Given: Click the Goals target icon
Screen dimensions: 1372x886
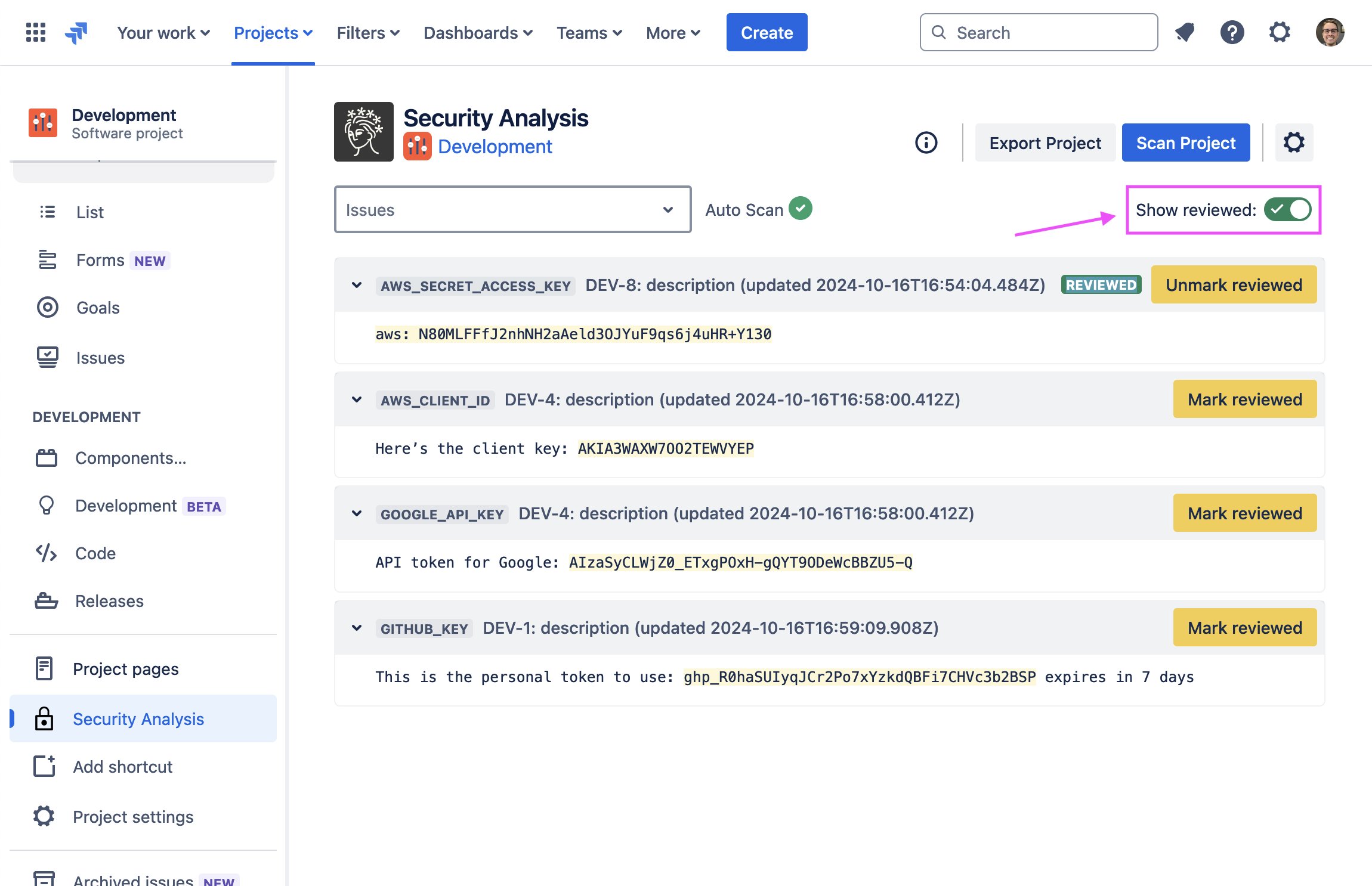Looking at the screenshot, I should coord(48,308).
